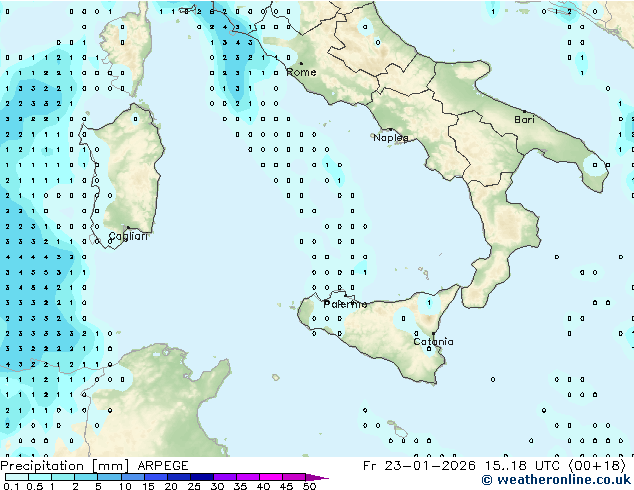The image size is (634, 490).
Task: Click the Naples city label
Action: 391,138
